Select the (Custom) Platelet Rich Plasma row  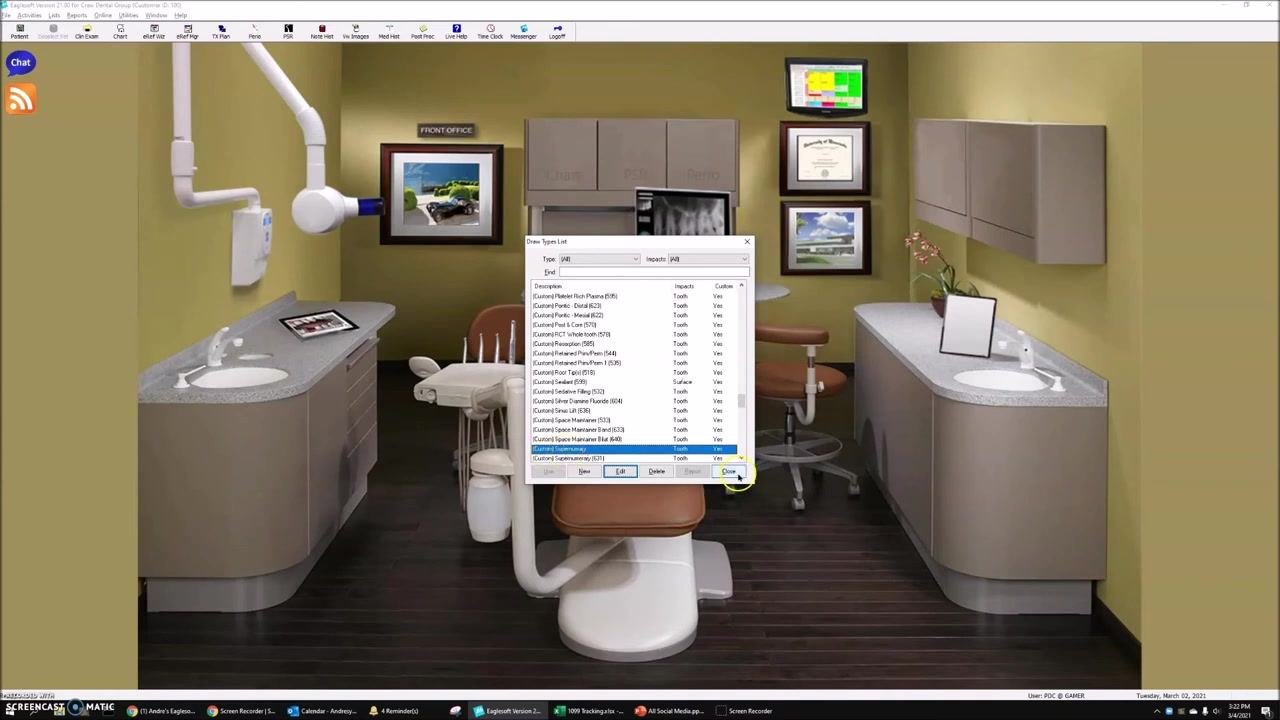(634, 296)
